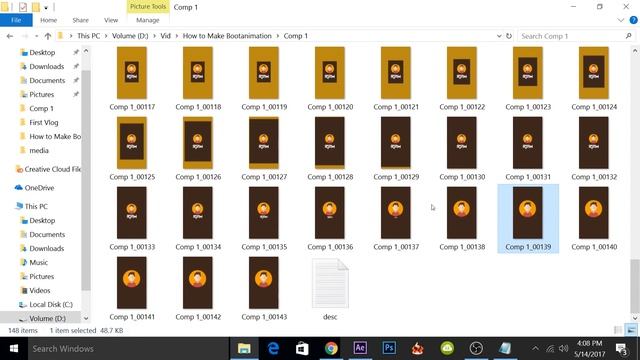
Task: Open the Share ribbon tab
Action: tap(80, 20)
